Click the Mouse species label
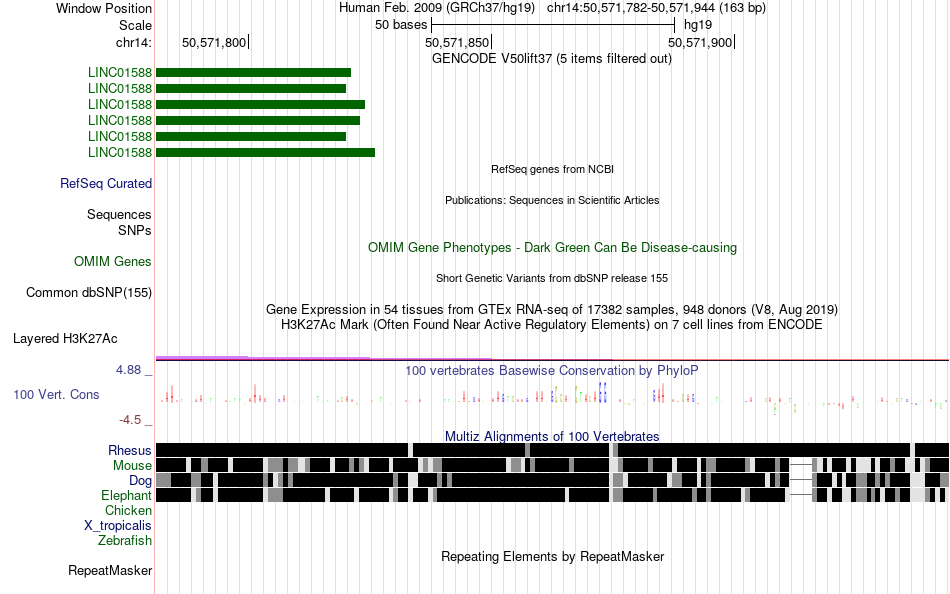This screenshot has height=594, width=950. (x=132, y=466)
